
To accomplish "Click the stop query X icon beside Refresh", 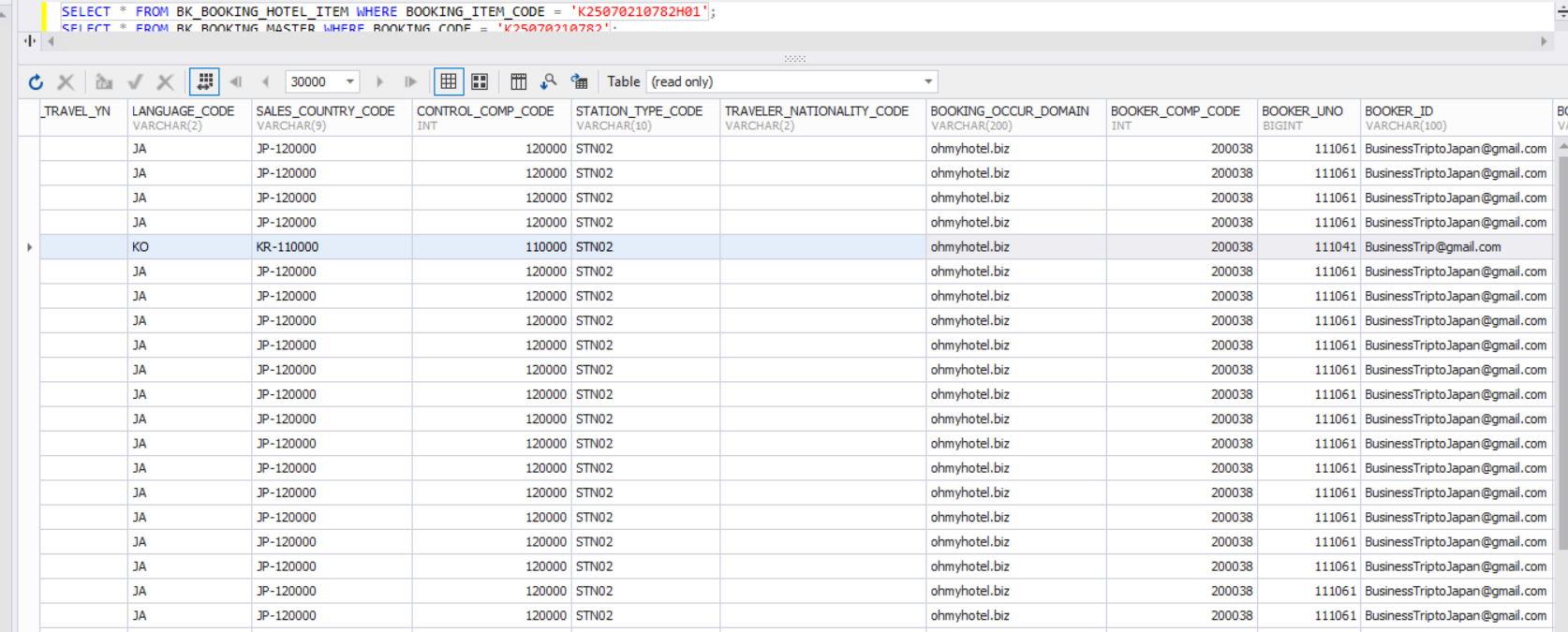I will coord(66,82).
